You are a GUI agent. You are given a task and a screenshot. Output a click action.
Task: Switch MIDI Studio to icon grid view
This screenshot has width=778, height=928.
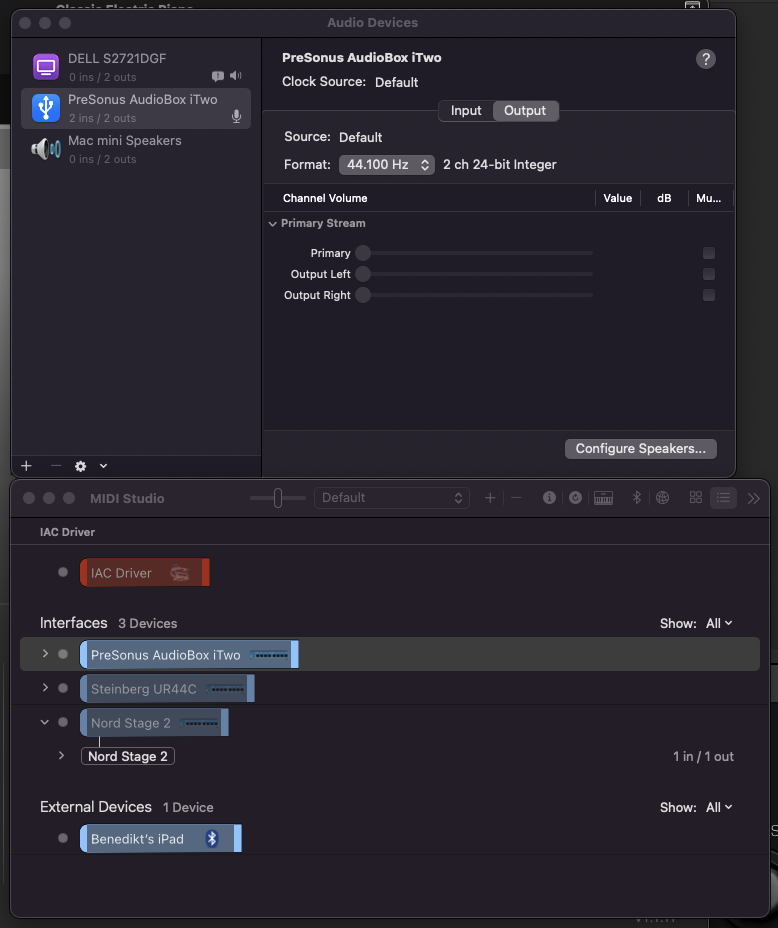696,498
